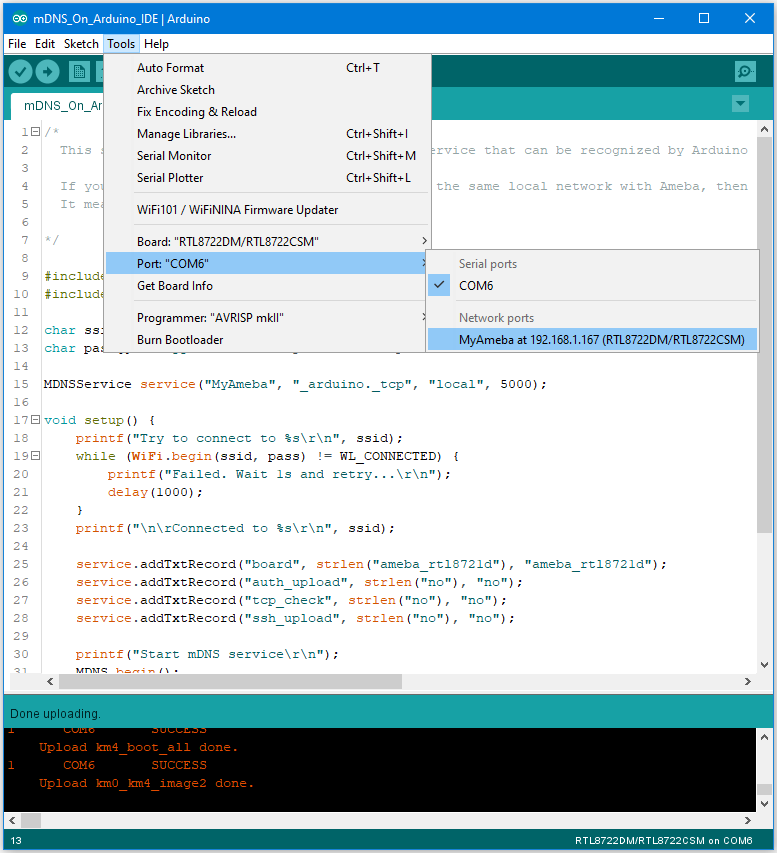Click the "Start mDNS service" printf line
This screenshot has width=777, height=853.
207,654
